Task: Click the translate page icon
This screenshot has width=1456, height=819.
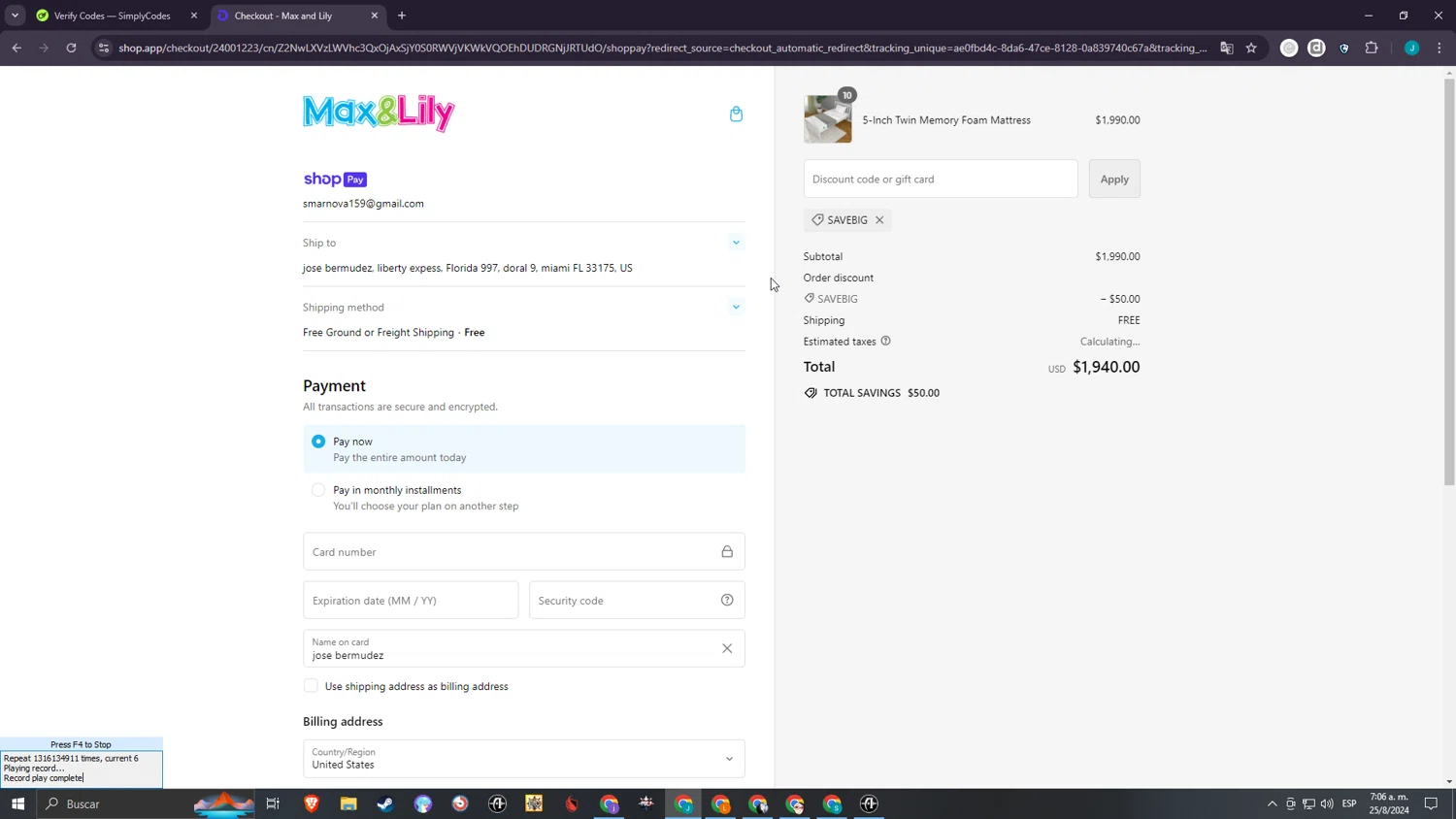Action: point(1227,48)
